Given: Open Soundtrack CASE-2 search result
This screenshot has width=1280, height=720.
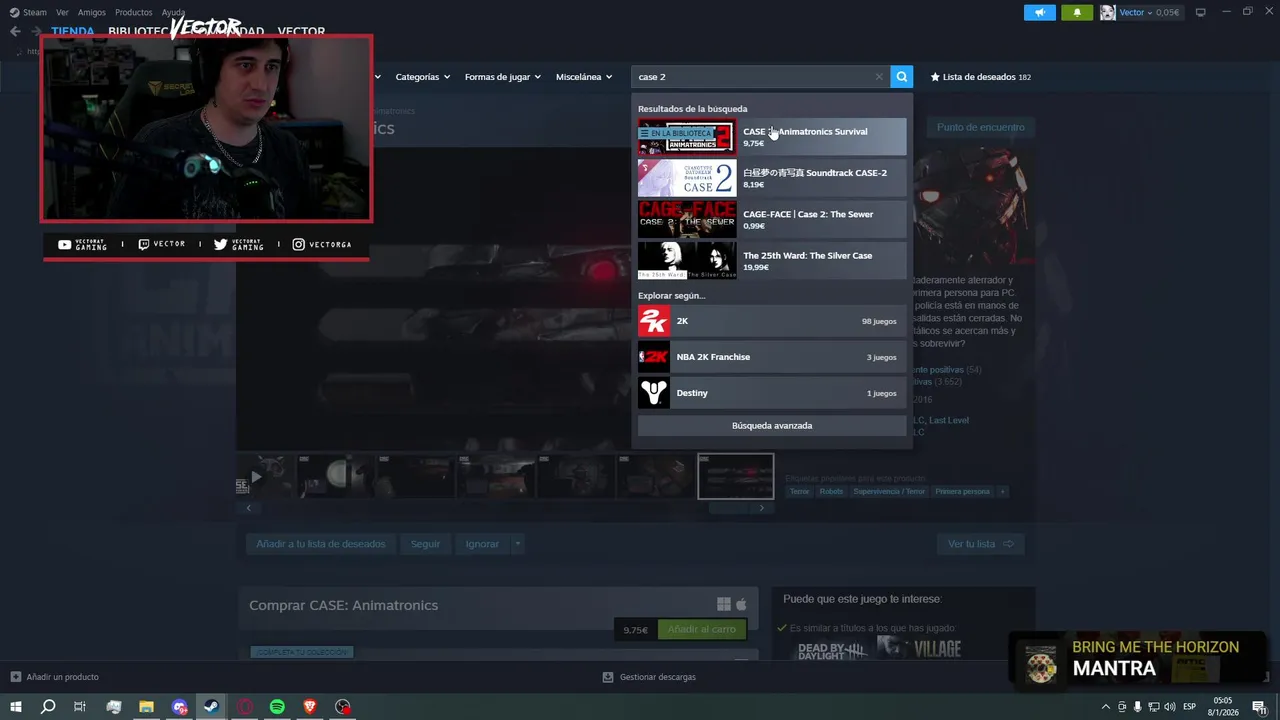Looking at the screenshot, I should 772,178.
